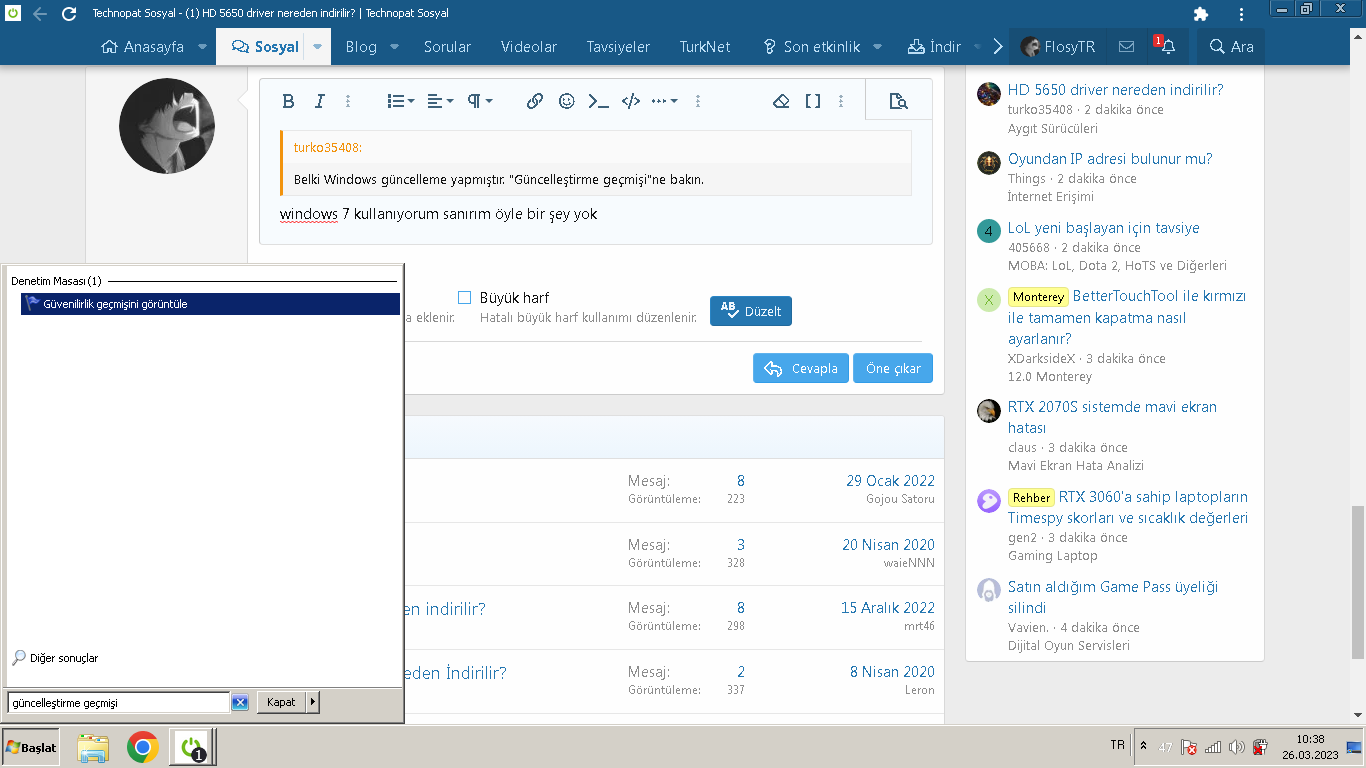Open the network icon in the system tray
The width and height of the screenshot is (1366, 768).
pyautogui.click(x=1213, y=747)
